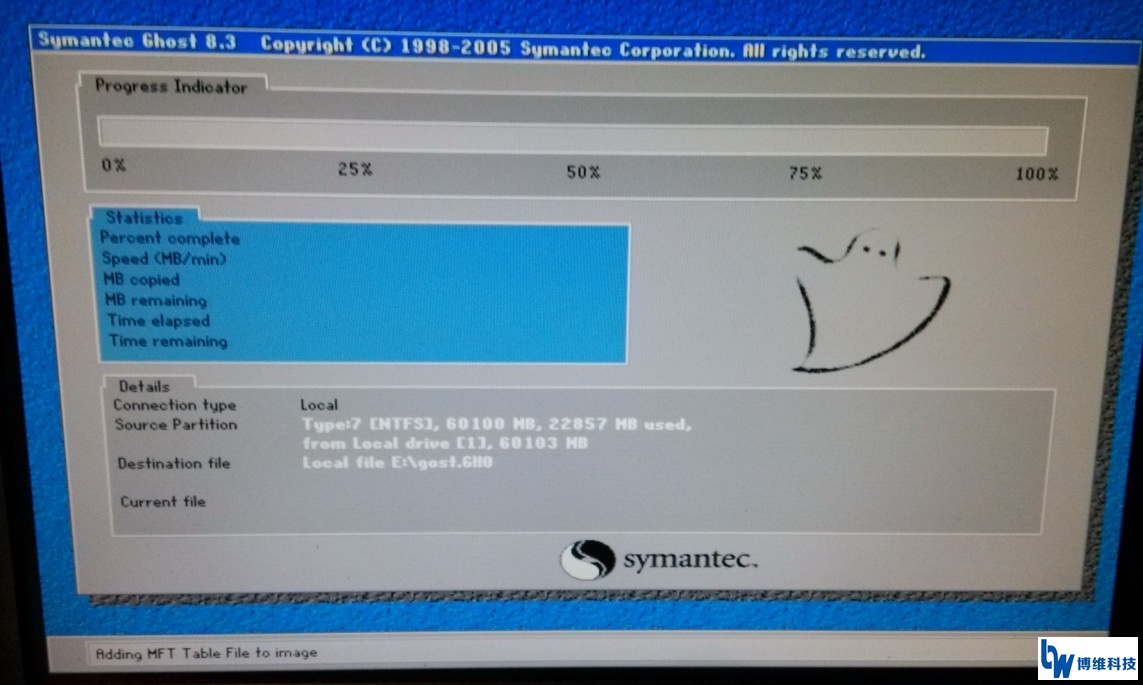Click the 100% progress marker

point(1037,174)
